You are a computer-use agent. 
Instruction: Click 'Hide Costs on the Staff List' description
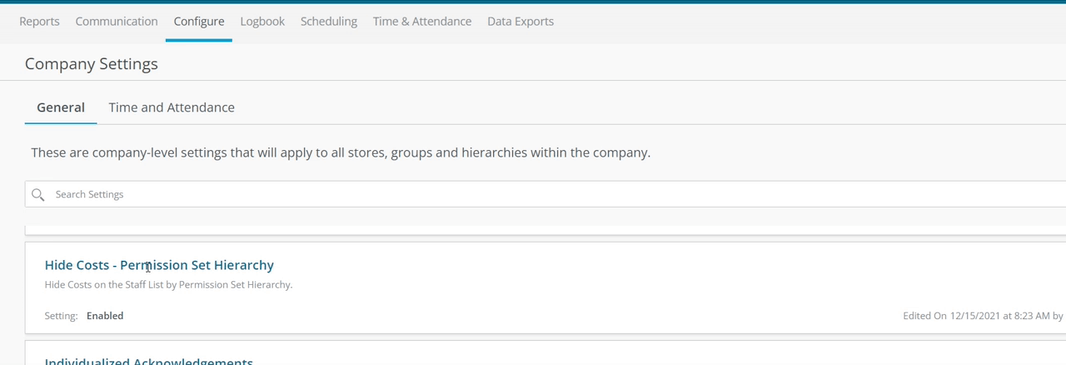169,285
